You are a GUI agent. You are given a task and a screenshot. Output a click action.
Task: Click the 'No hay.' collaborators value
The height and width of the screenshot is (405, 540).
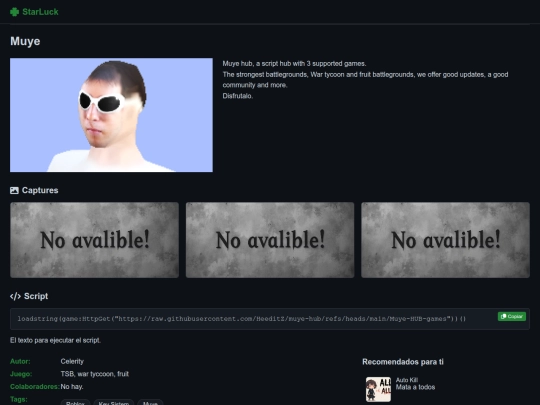pos(72,387)
